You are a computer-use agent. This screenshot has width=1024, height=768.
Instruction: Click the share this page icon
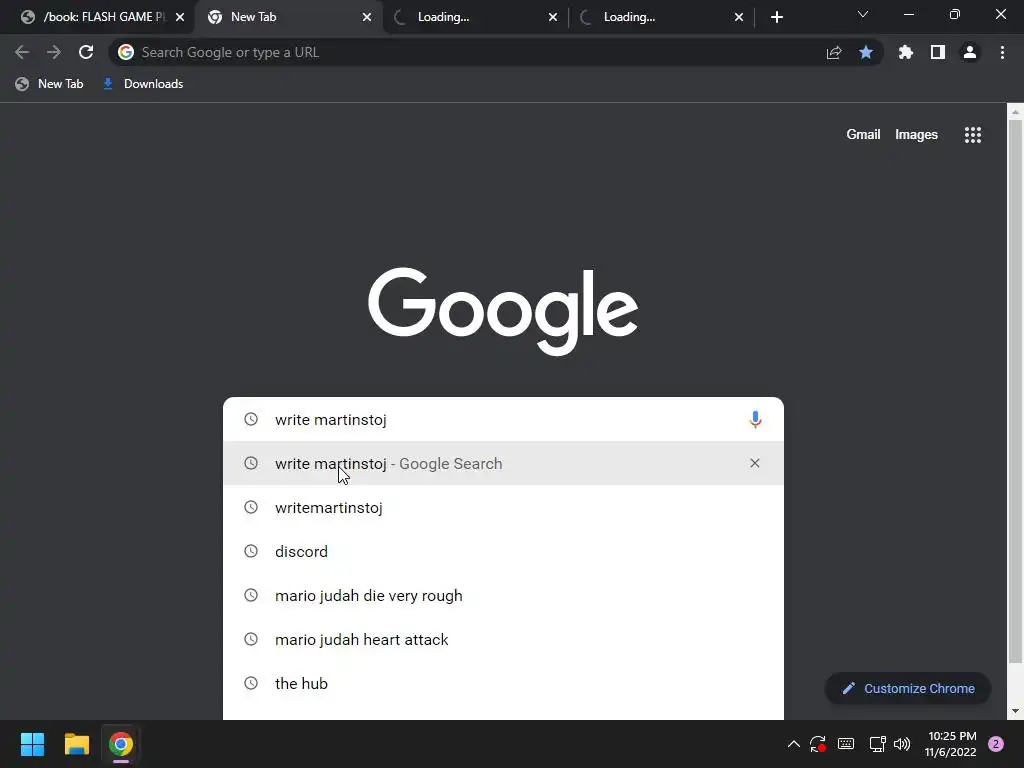(x=833, y=53)
